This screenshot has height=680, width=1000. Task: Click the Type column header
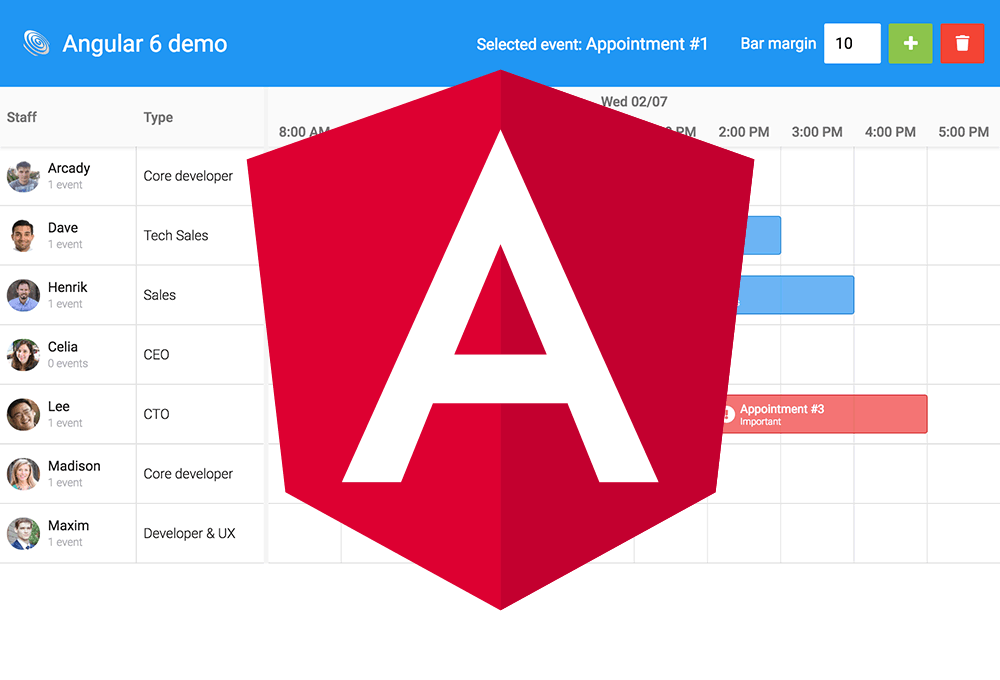pos(158,117)
